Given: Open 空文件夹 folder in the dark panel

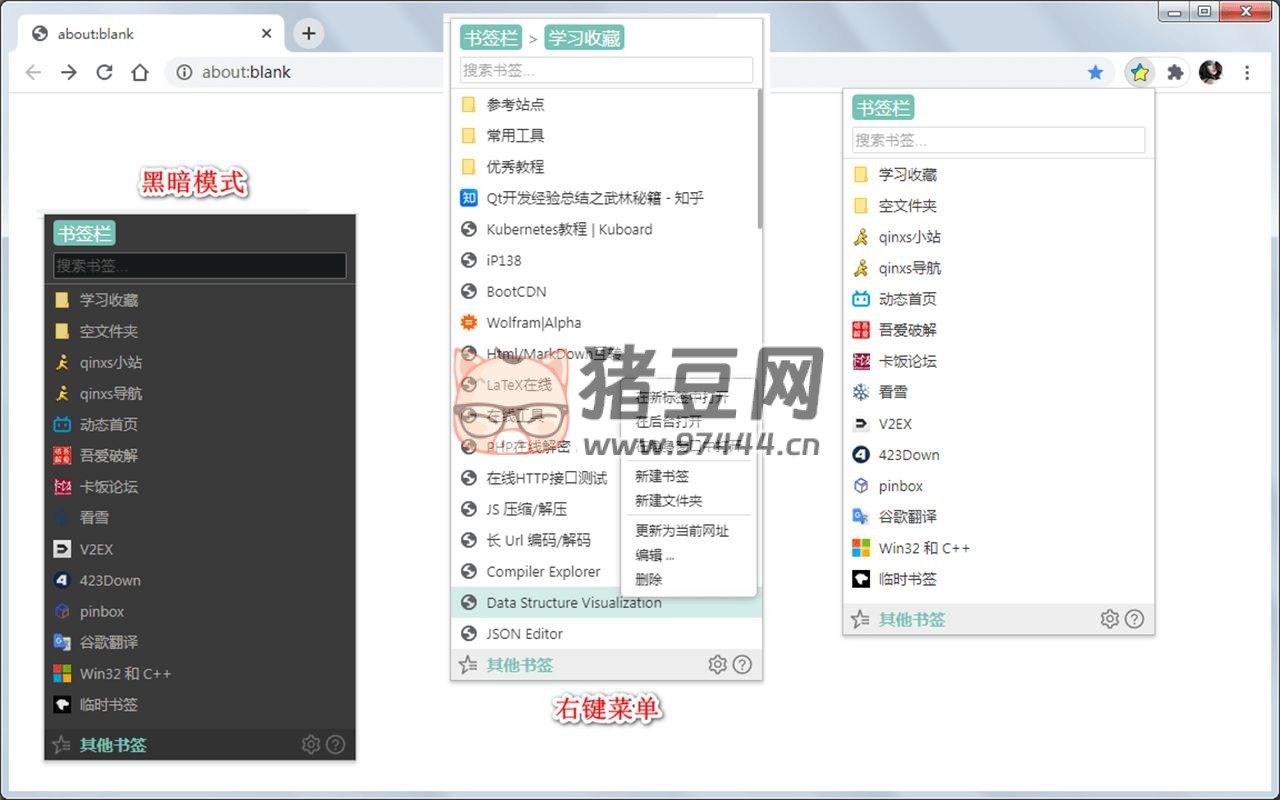Looking at the screenshot, I should tap(108, 331).
